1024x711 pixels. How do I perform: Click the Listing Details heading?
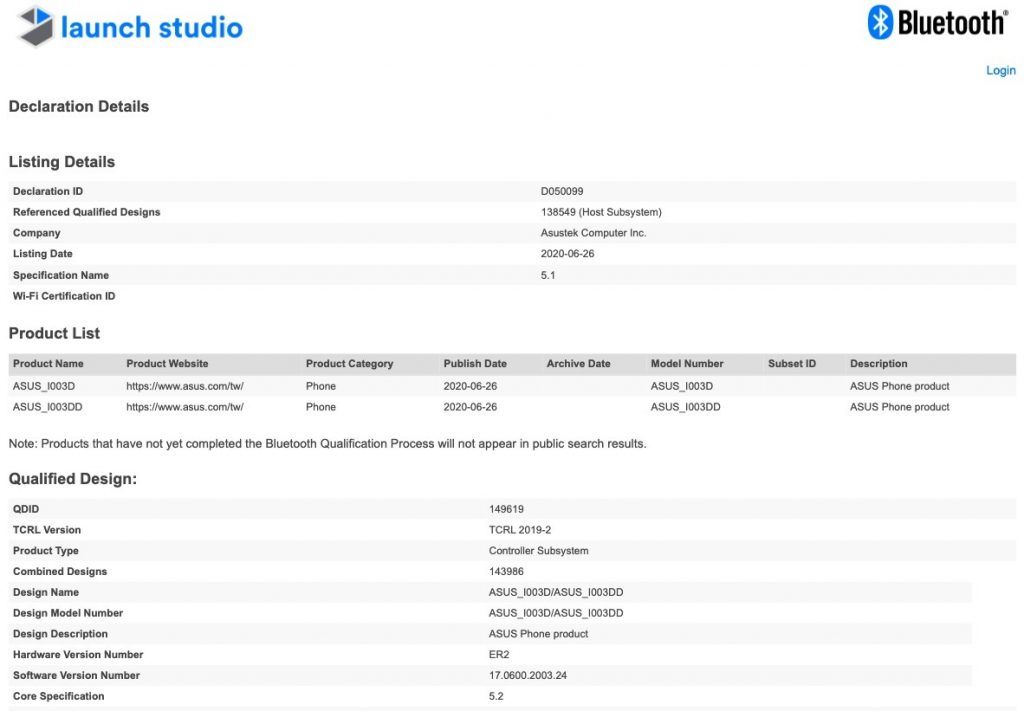coord(62,162)
